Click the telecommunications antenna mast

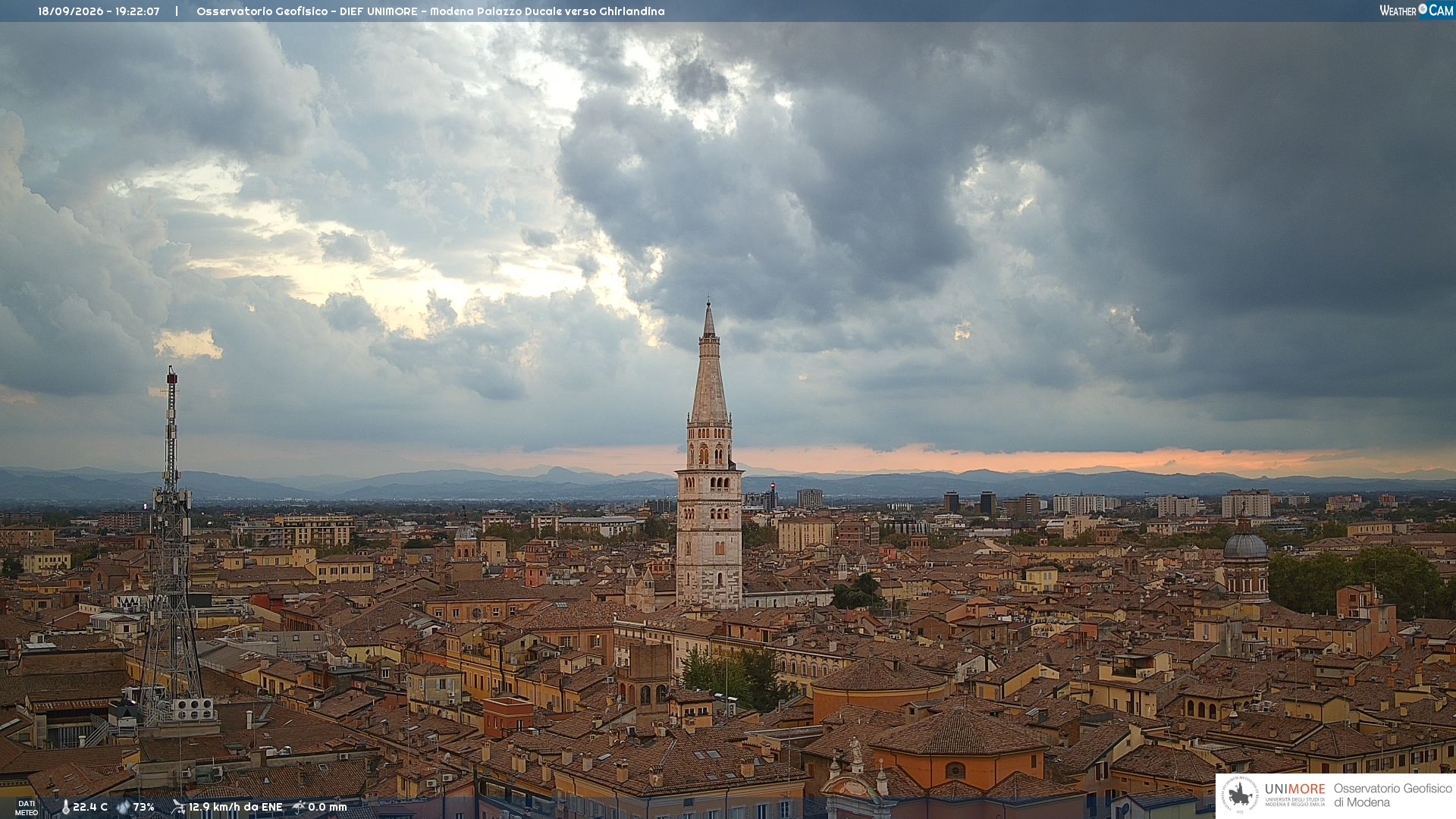pos(171,546)
